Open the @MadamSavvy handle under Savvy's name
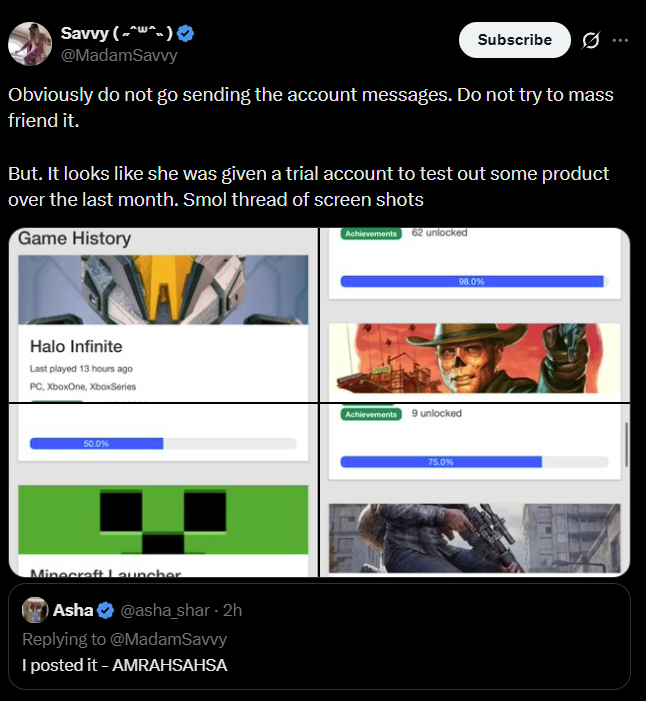 click(x=122, y=55)
